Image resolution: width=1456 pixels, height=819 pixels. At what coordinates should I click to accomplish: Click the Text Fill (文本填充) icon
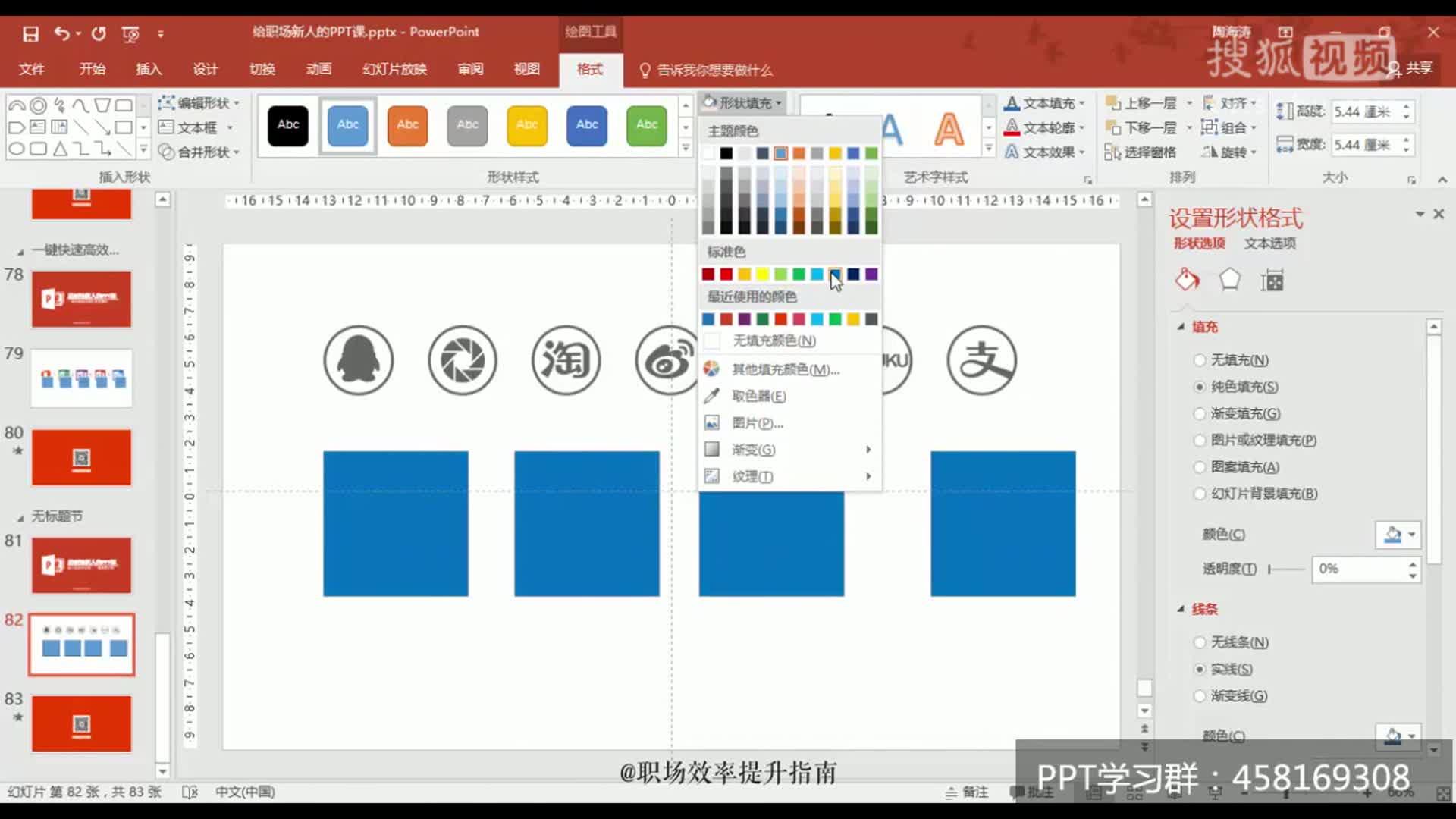(1013, 102)
